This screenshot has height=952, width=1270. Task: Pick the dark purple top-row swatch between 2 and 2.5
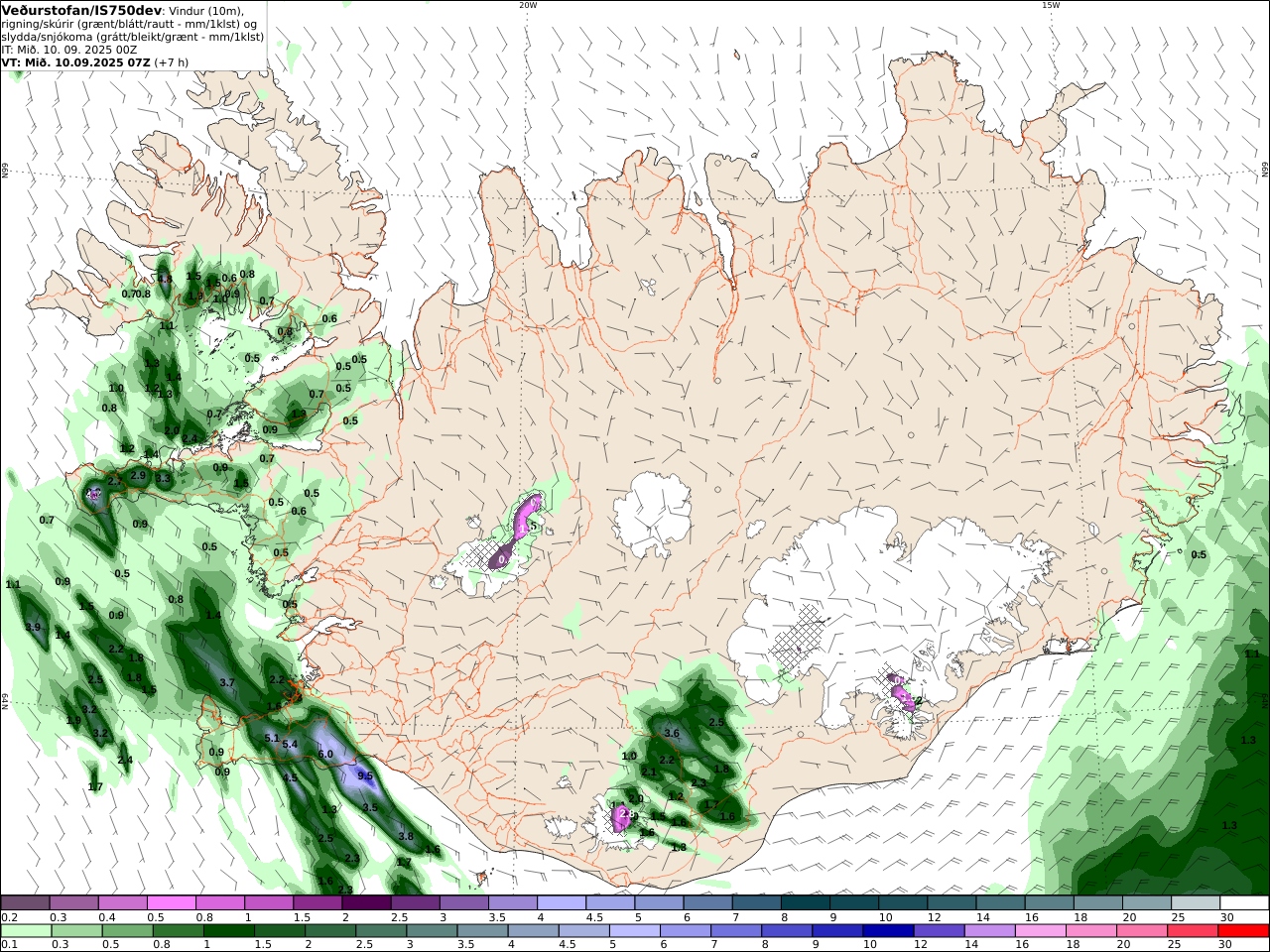coord(366,903)
